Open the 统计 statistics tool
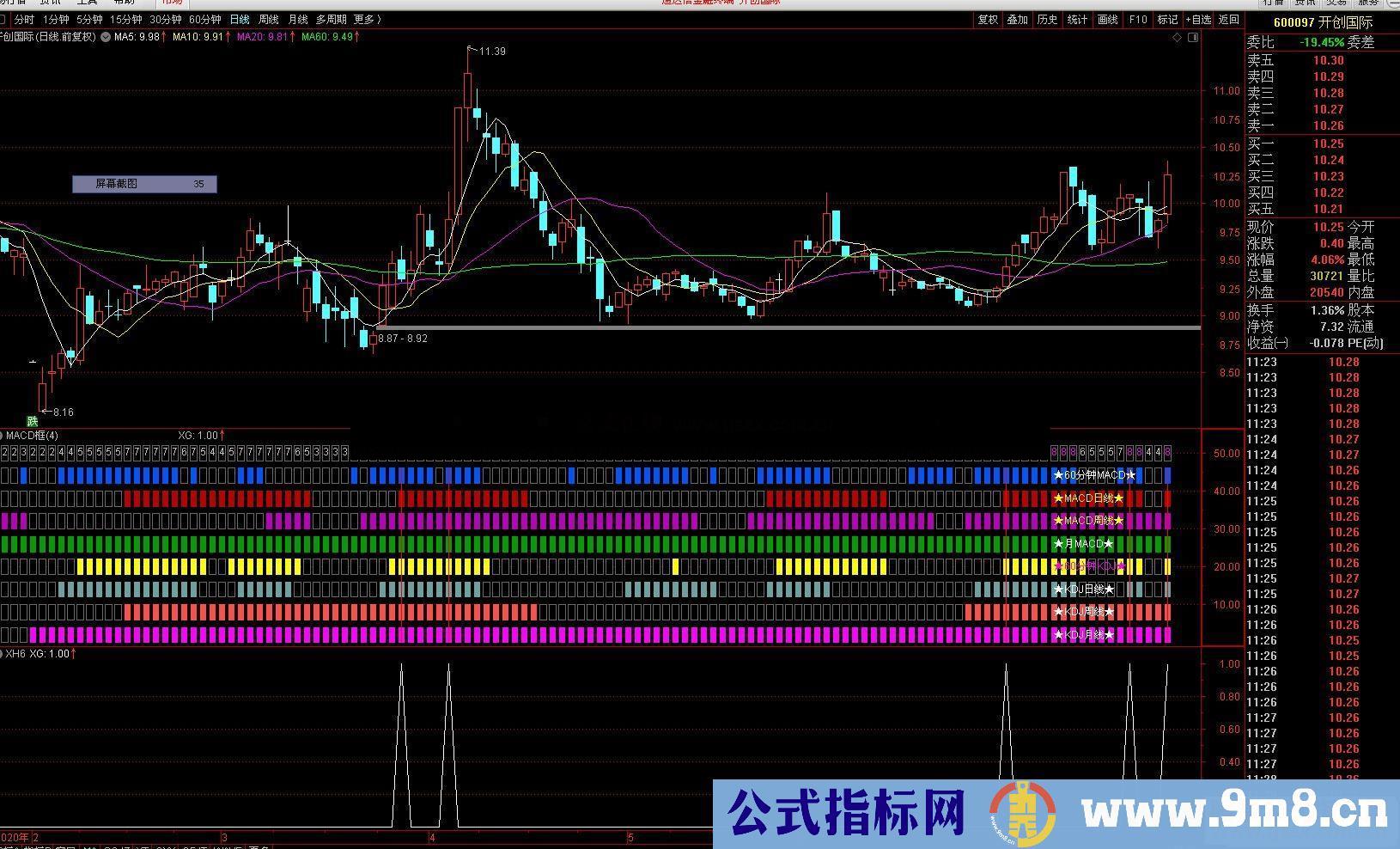This screenshot has width=1400, height=849. 1076,19
